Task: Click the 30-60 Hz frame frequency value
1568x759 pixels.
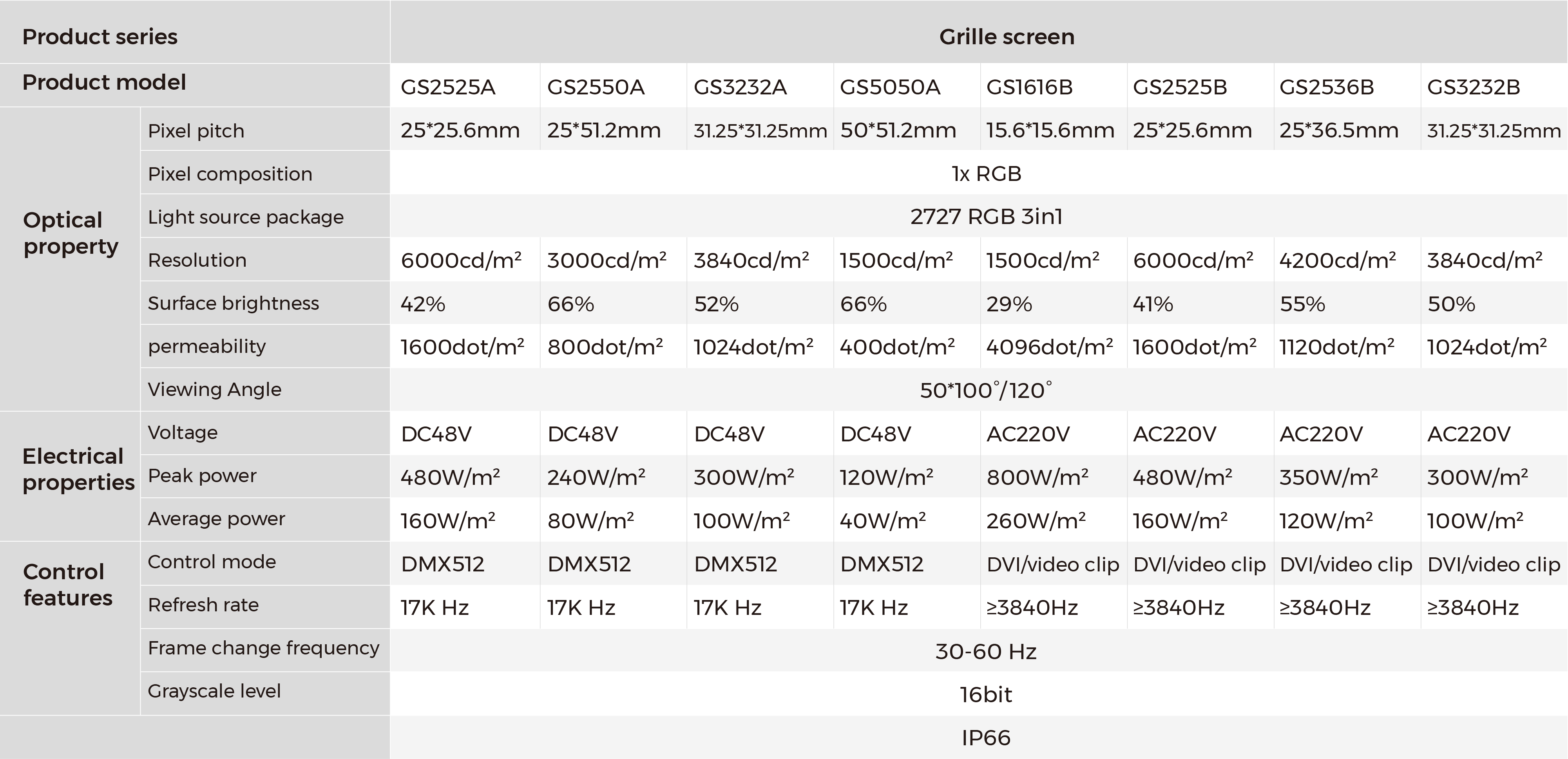Action: (986, 651)
